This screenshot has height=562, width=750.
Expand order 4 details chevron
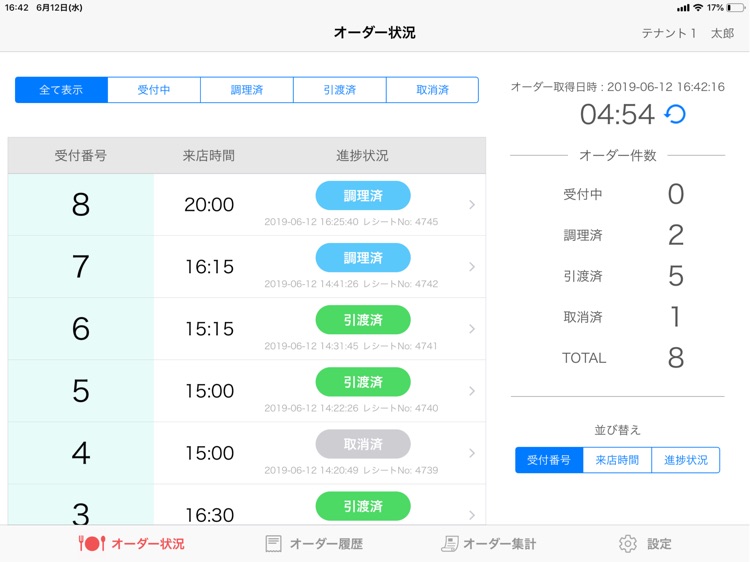[472, 453]
